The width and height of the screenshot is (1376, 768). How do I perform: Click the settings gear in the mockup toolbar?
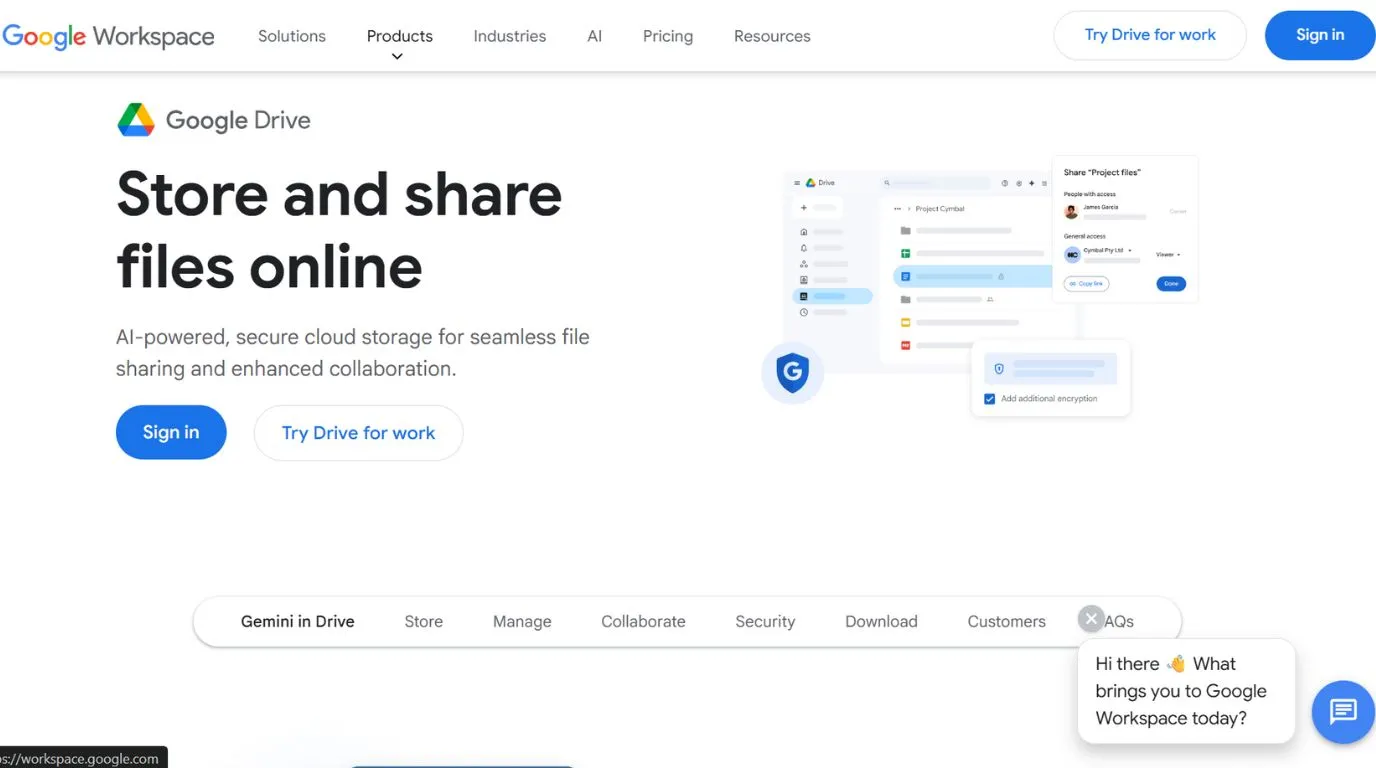tap(1019, 183)
